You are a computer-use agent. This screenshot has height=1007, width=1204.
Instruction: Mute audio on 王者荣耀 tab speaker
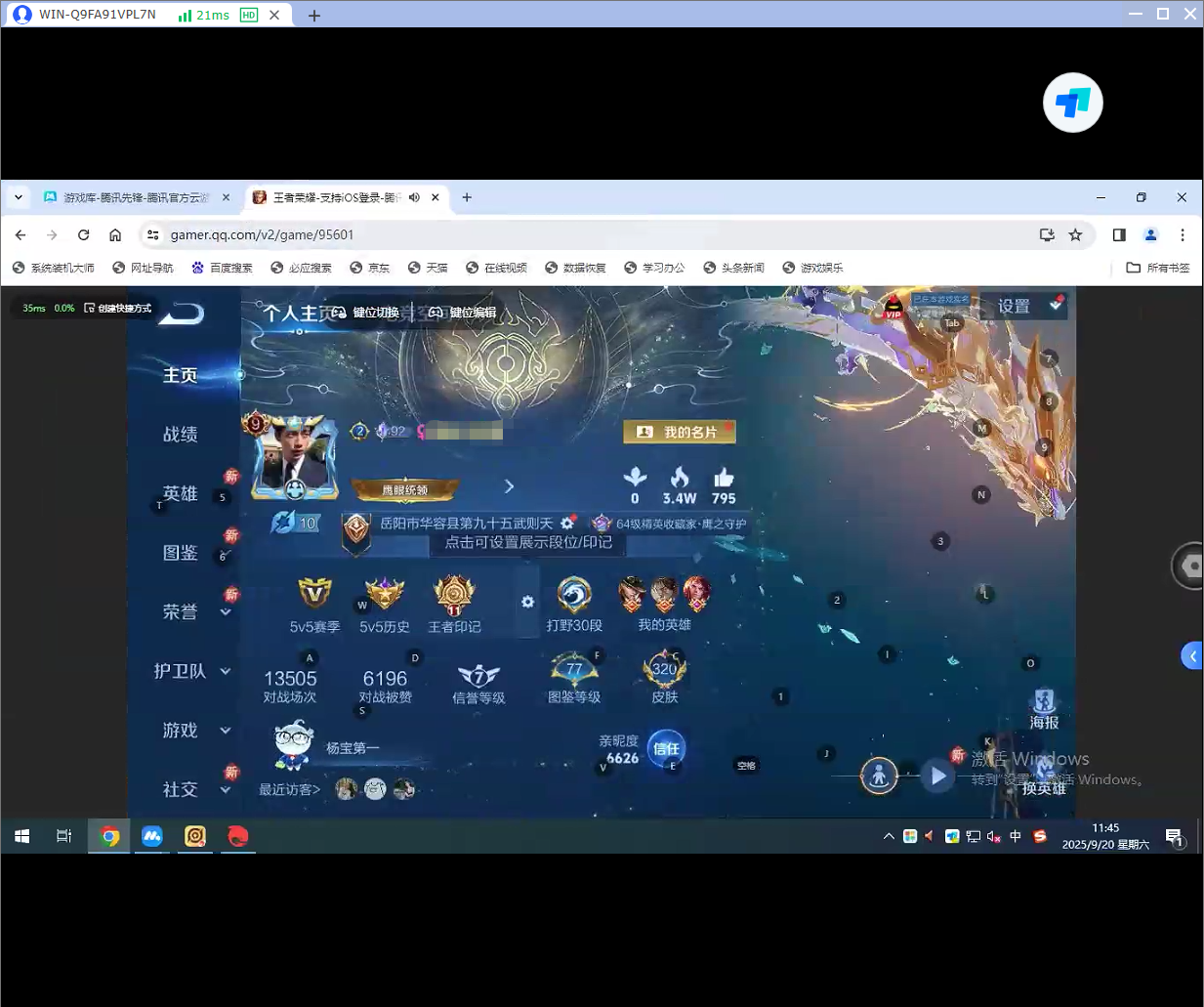pos(414,197)
